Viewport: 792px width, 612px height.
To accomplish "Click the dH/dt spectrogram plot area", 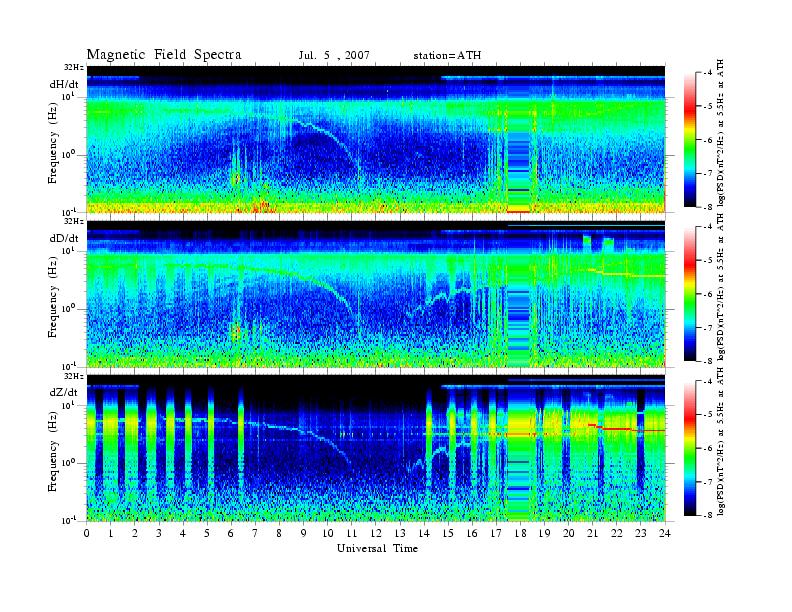I will click(x=376, y=139).
